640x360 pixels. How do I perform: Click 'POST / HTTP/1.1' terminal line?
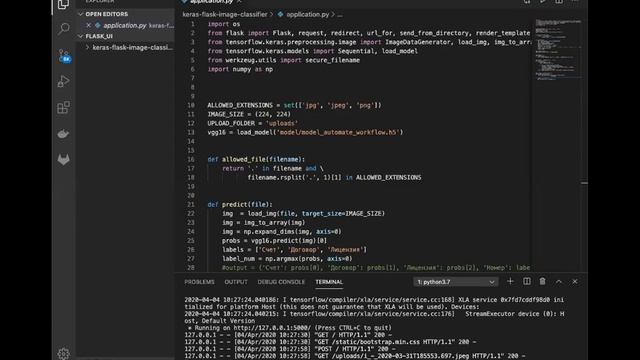tap(289, 349)
